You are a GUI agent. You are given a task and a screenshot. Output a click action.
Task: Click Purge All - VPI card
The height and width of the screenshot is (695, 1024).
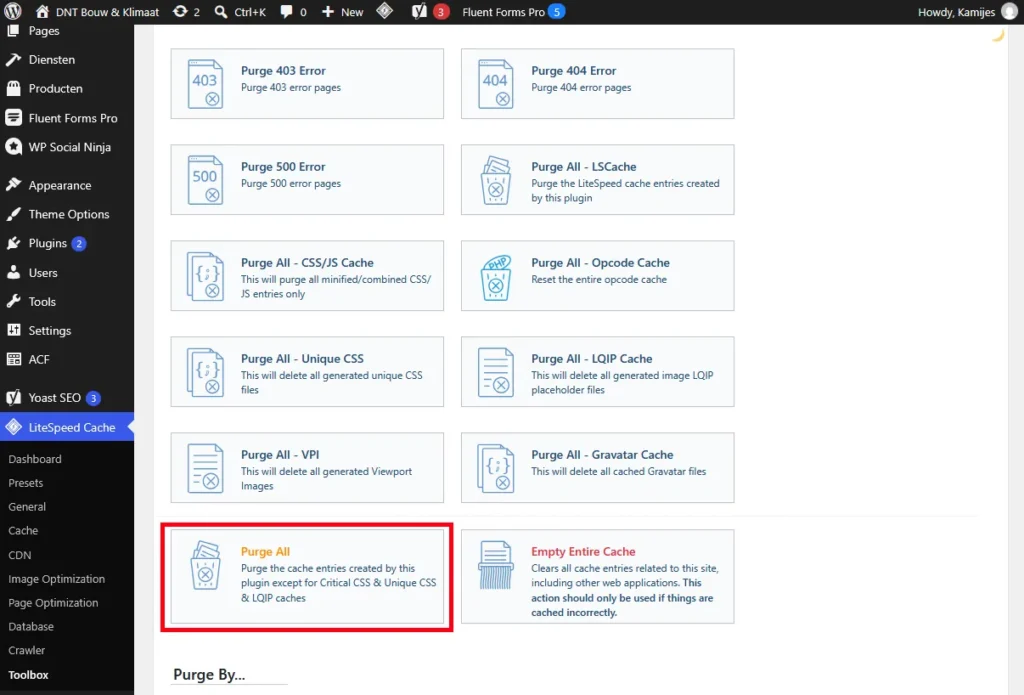click(307, 468)
